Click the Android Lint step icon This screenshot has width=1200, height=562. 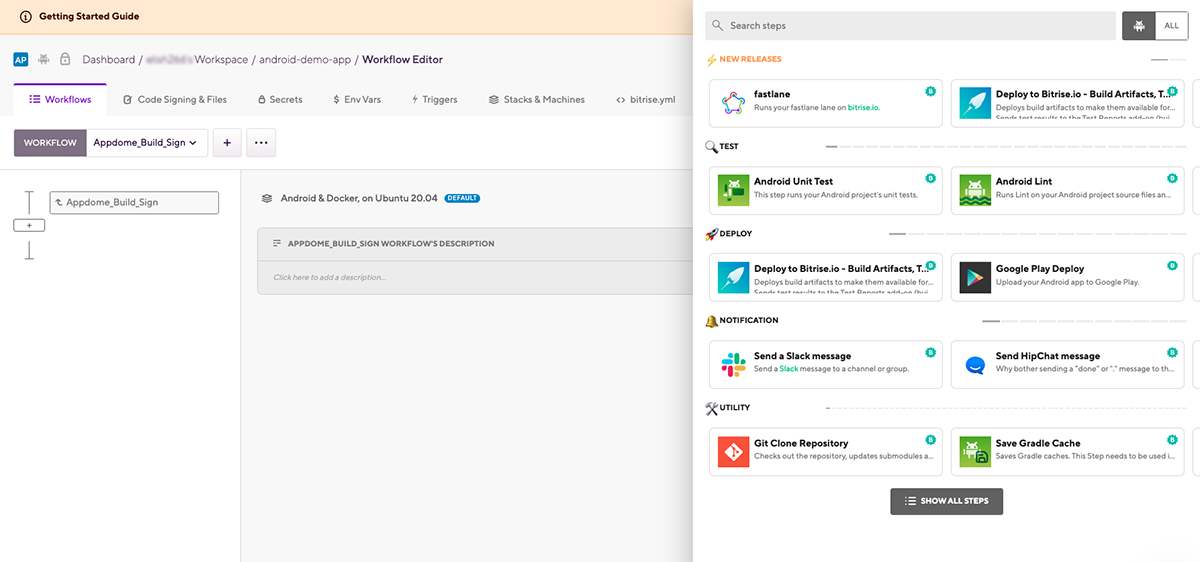tap(975, 190)
